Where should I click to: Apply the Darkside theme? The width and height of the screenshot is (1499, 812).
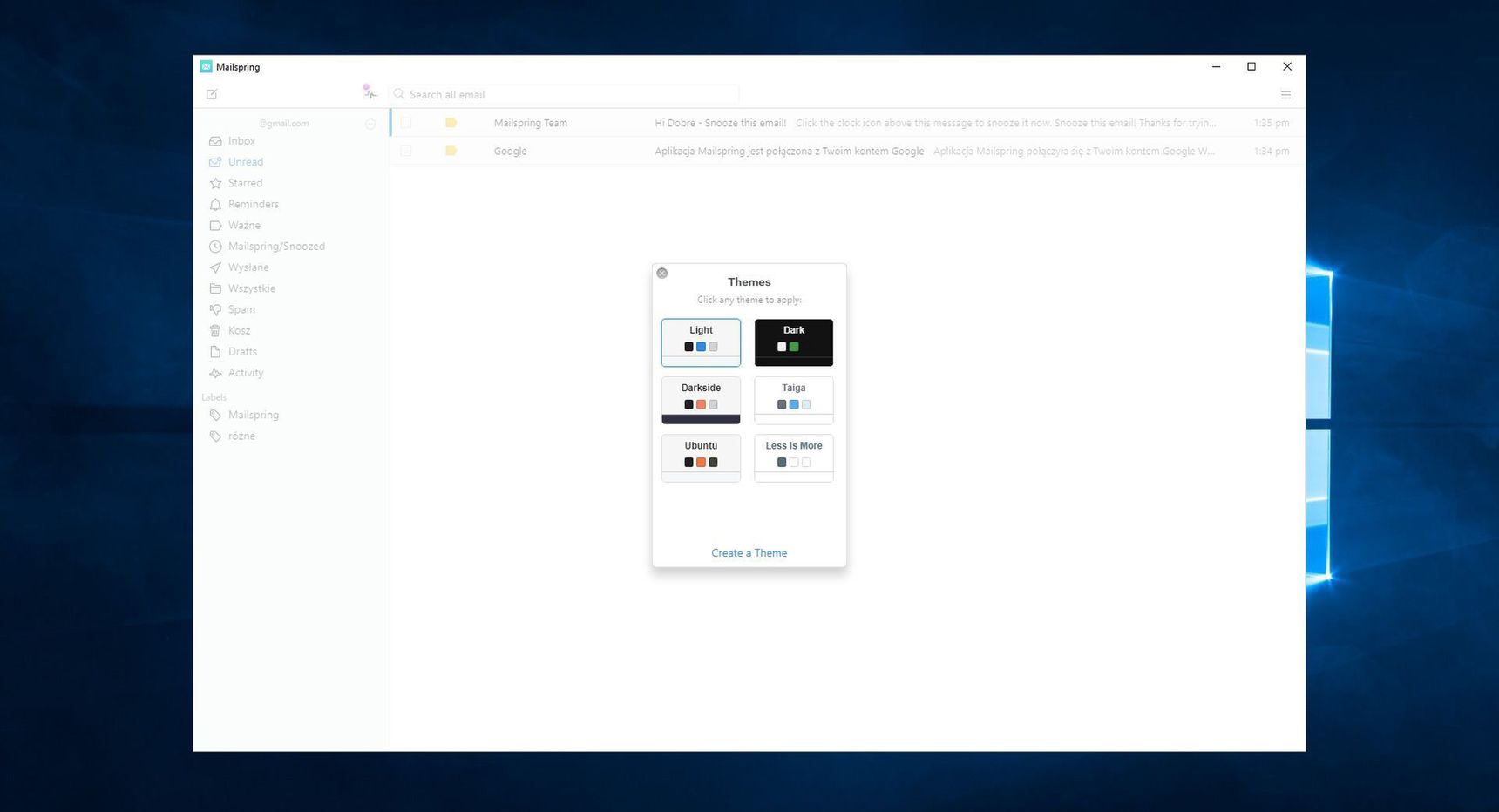701,400
